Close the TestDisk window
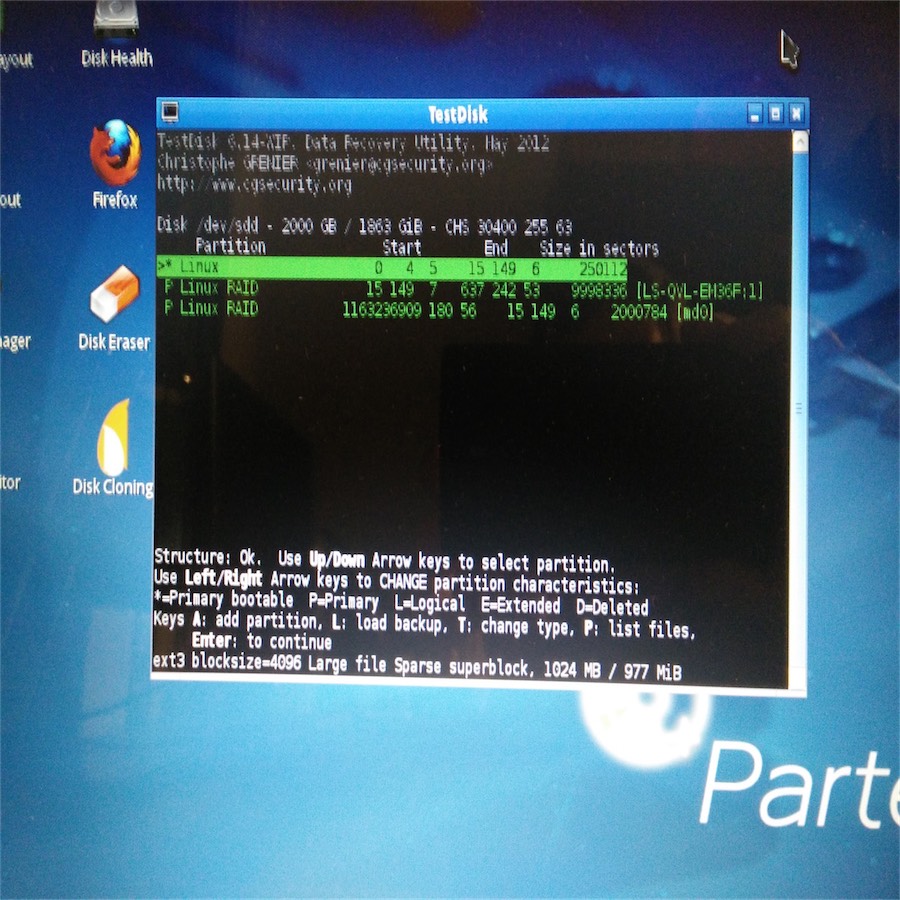The width and height of the screenshot is (900, 900). point(796,113)
